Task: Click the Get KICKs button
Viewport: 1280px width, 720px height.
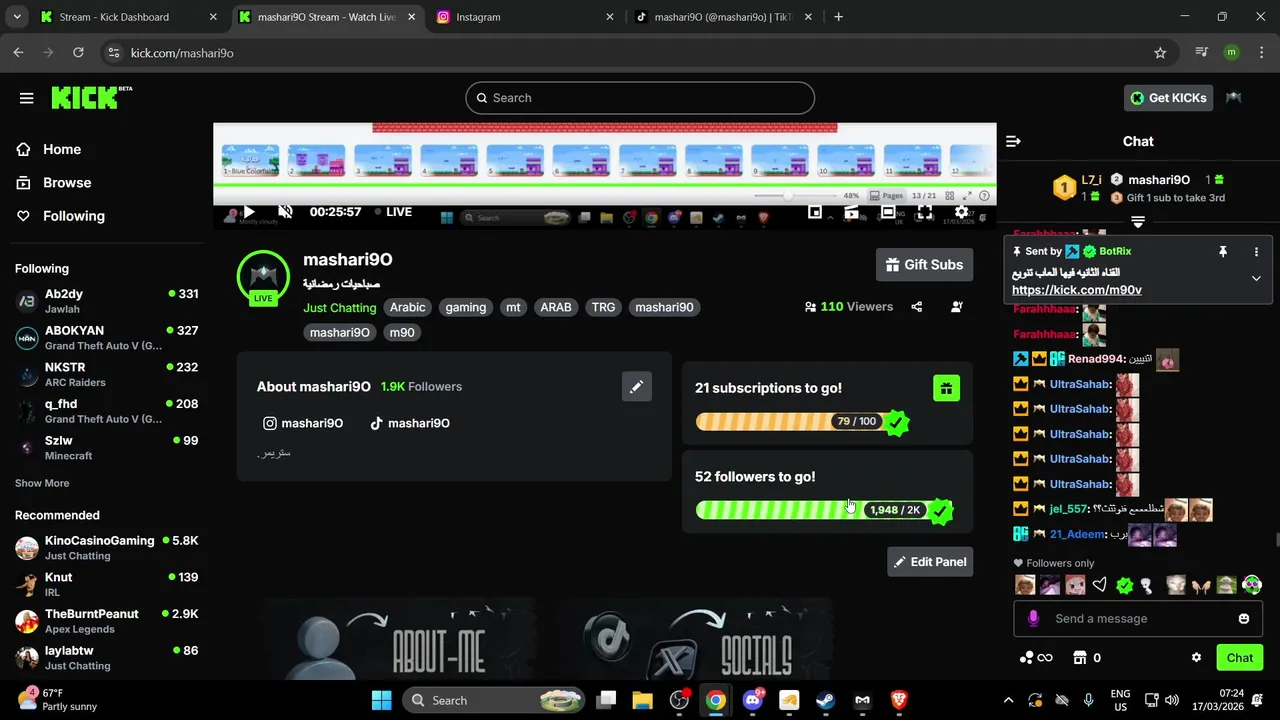Action: (1169, 98)
